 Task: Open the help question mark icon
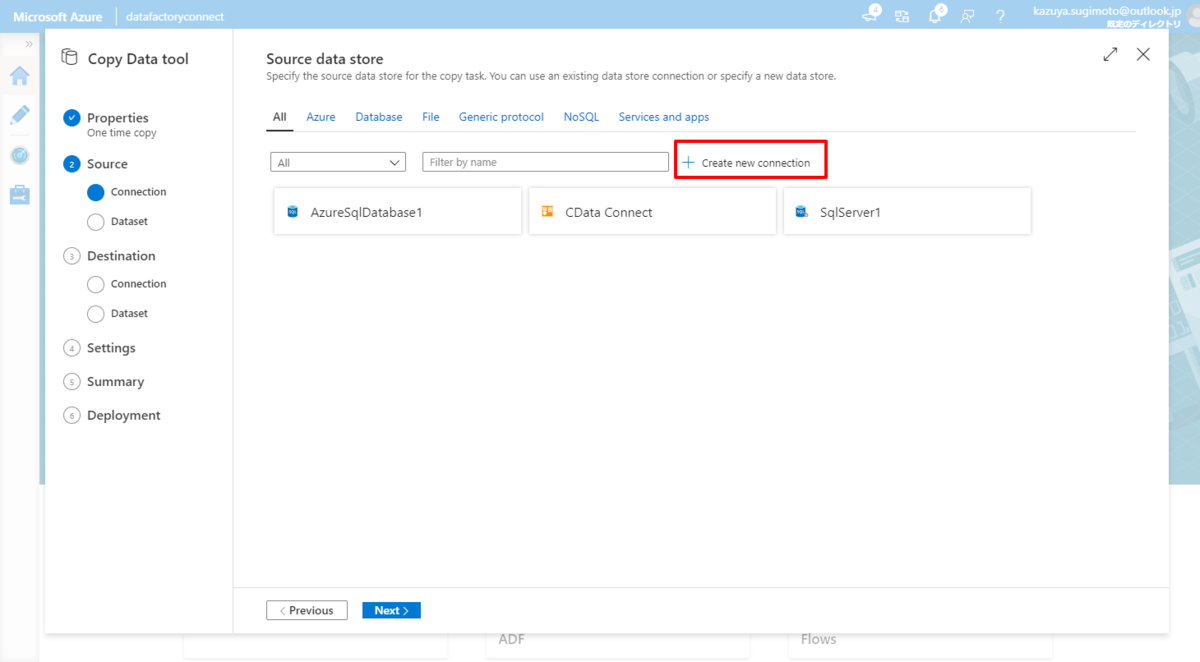[x=1000, y=16]
